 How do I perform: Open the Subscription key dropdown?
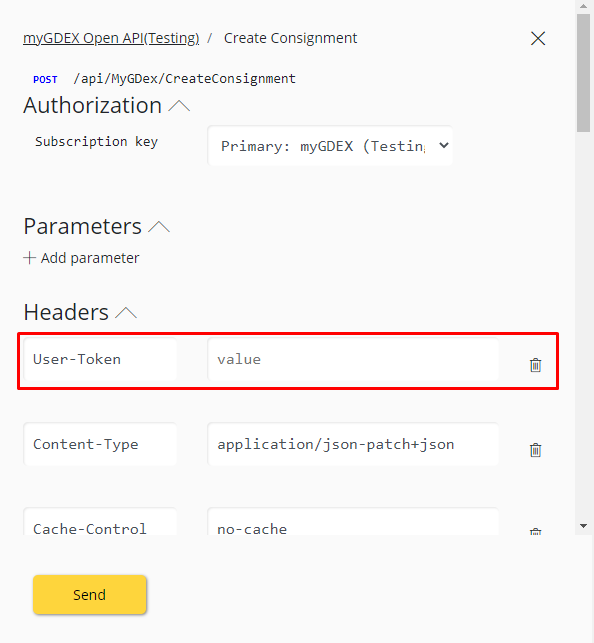[330, 146]
